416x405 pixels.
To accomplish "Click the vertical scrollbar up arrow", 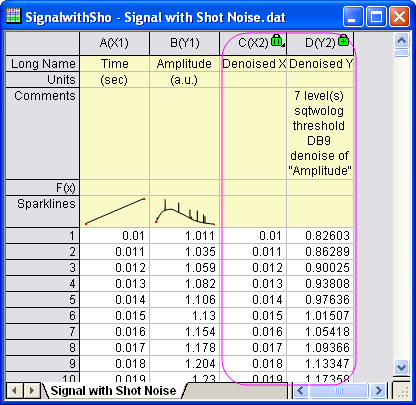I will (401, 41).
